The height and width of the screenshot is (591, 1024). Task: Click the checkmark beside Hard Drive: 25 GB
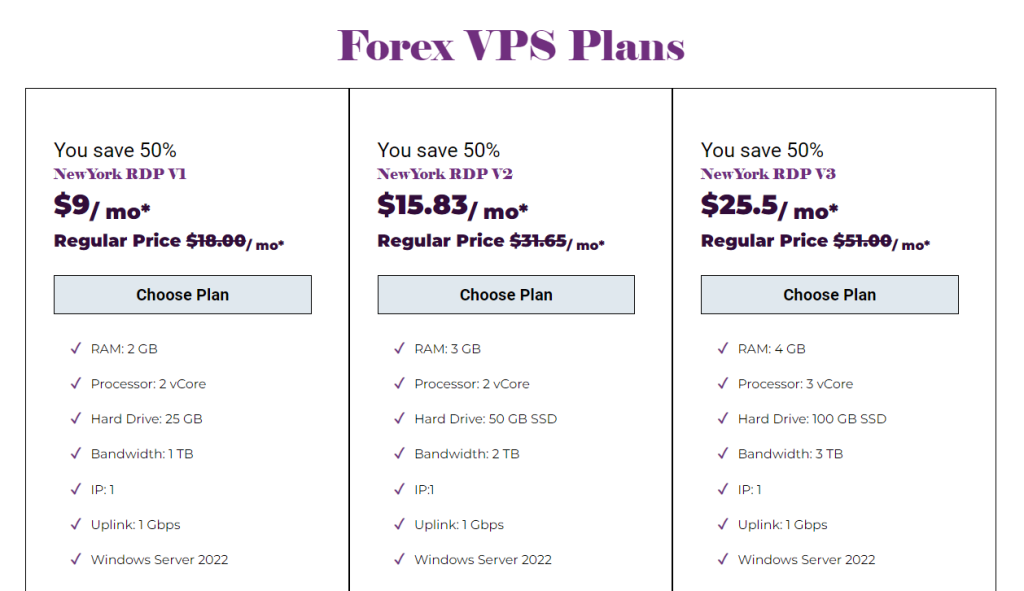76,419
